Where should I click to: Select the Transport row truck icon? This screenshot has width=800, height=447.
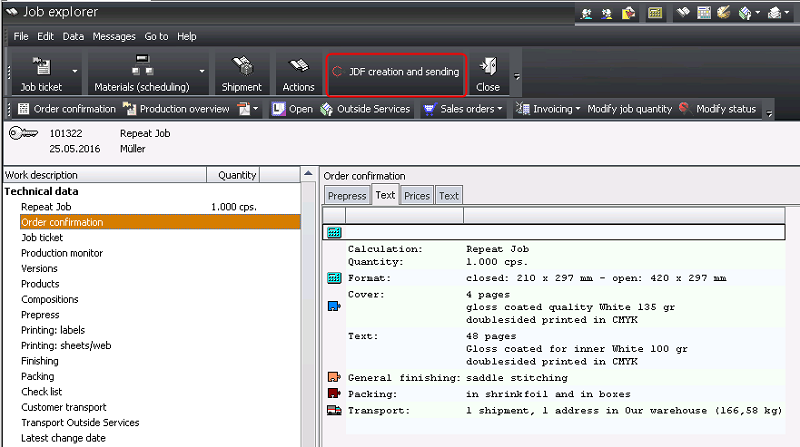(x=334, y=410)
